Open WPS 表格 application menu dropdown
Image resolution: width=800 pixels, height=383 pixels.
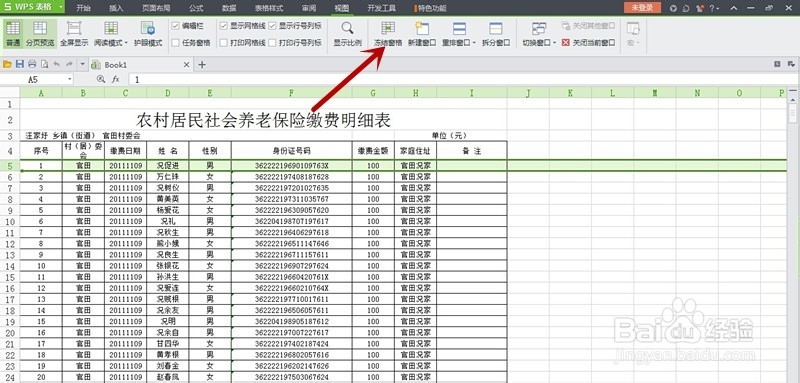pyautogui.click(x=61, y=7)
